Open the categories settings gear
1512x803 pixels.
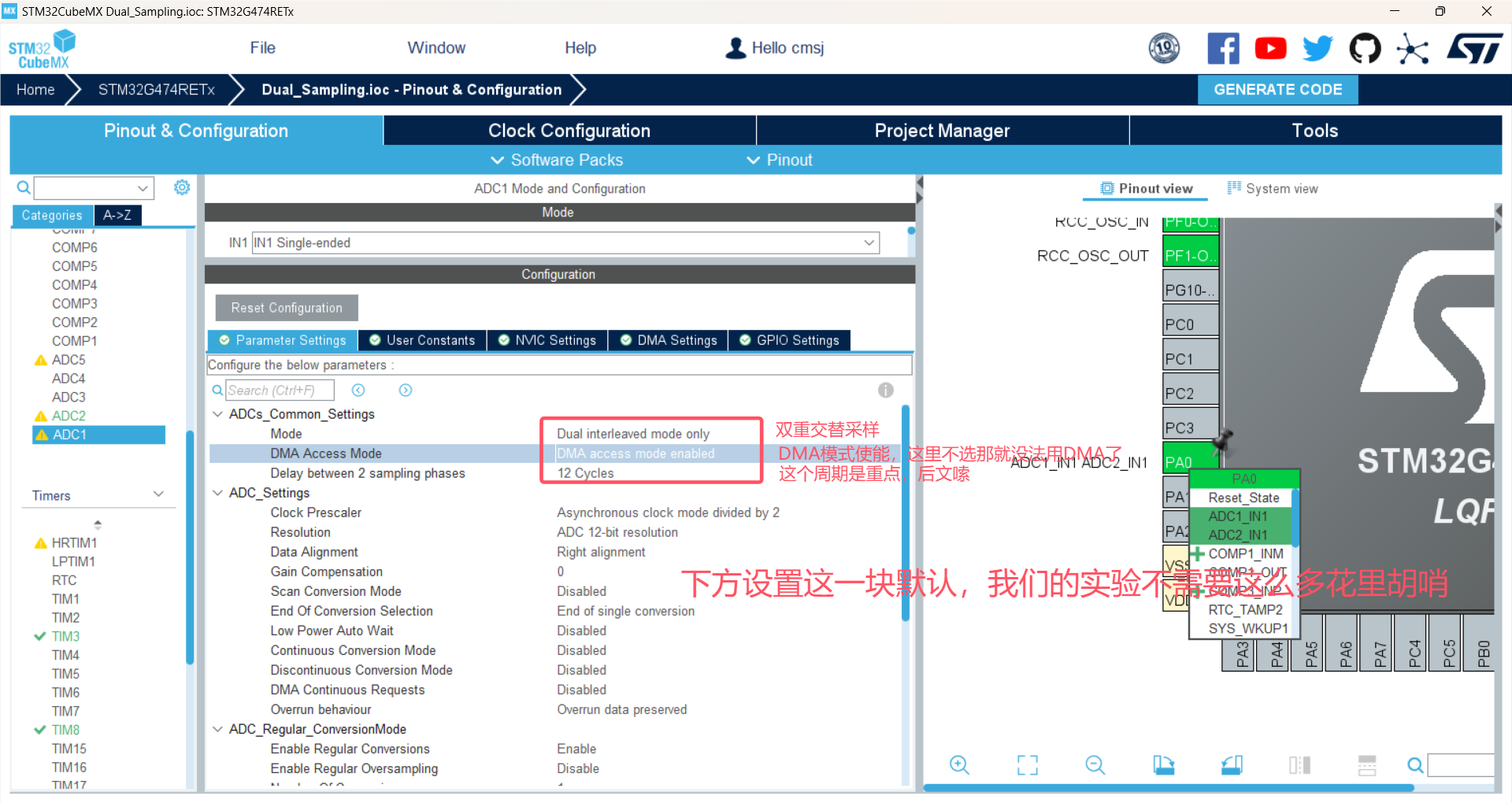tap(182, 187)
